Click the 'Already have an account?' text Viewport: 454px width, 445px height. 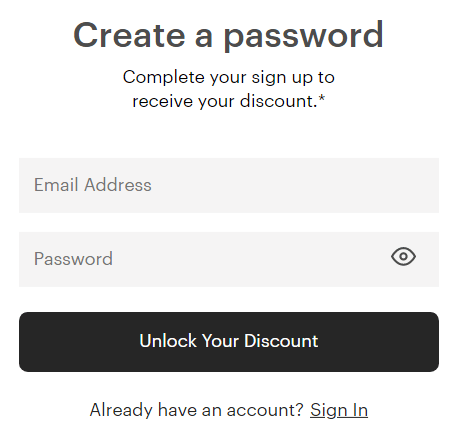tap(196, 410)
